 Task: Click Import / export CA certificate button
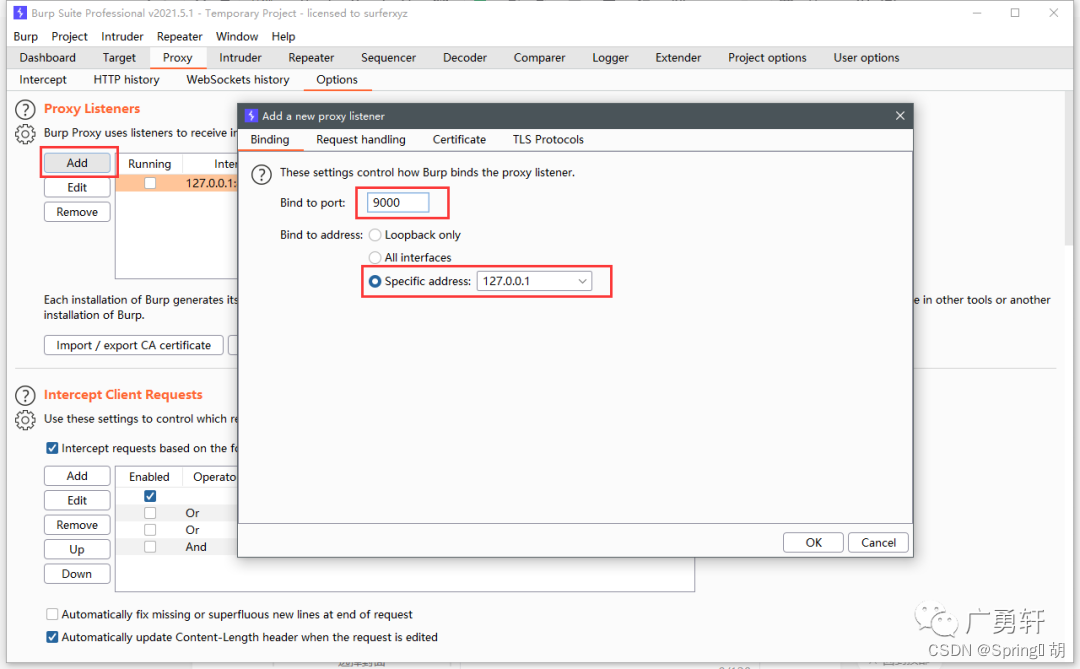tap(134, 345)
